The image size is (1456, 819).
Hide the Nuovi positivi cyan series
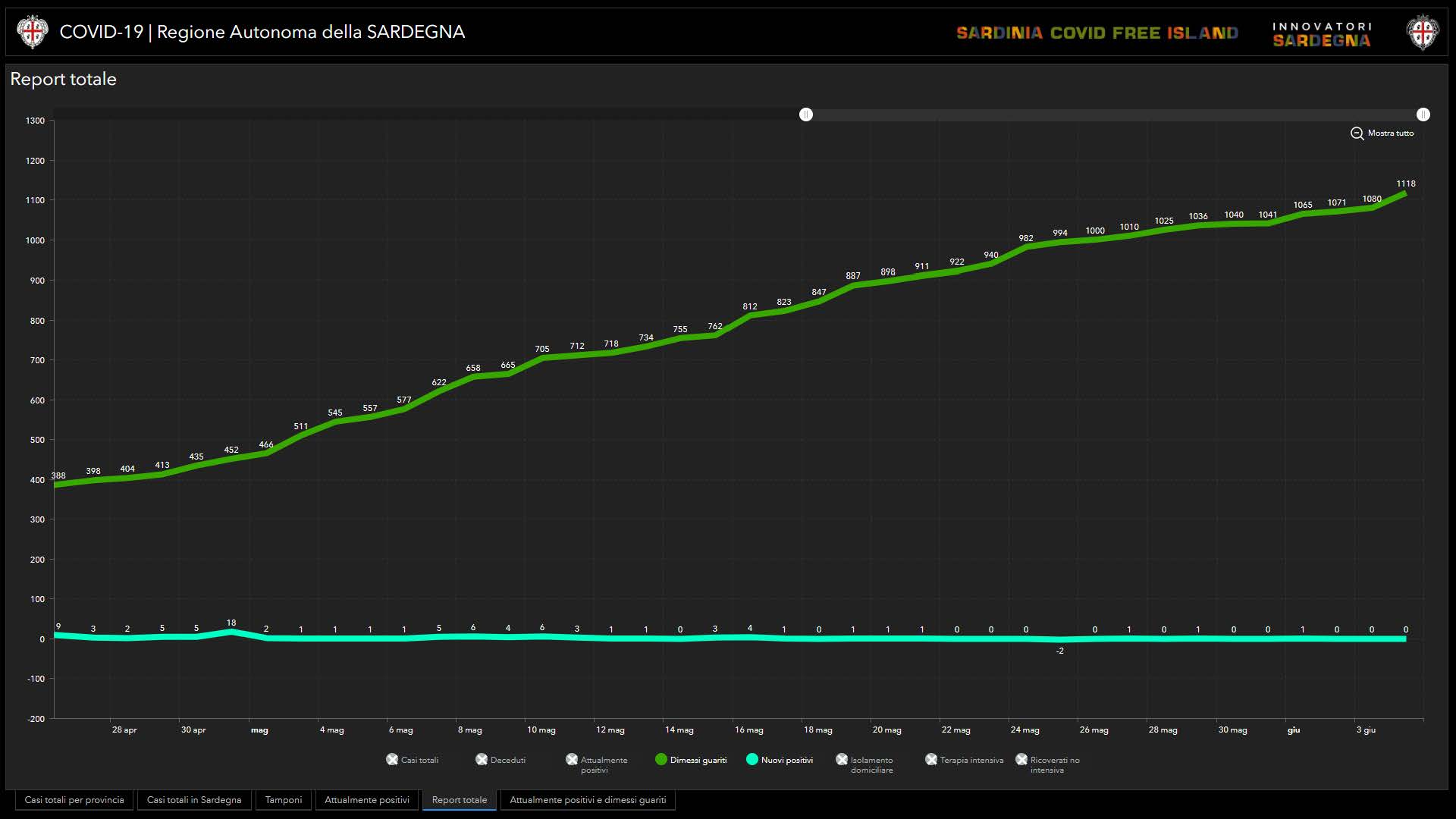752,759
